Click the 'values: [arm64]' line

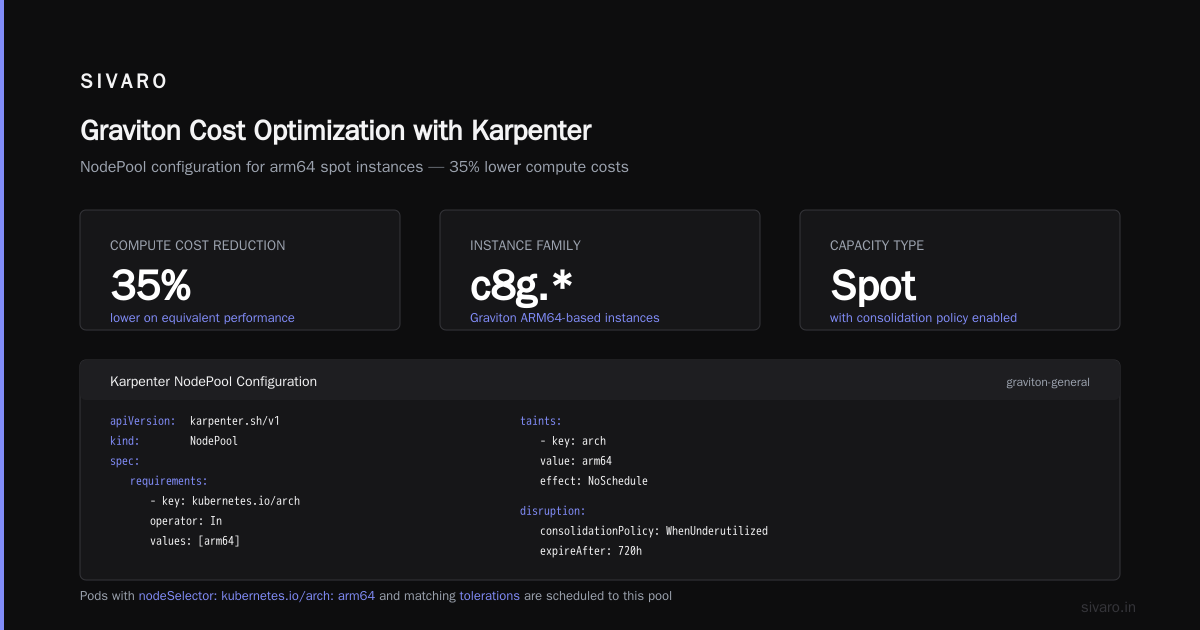(195, 541)
